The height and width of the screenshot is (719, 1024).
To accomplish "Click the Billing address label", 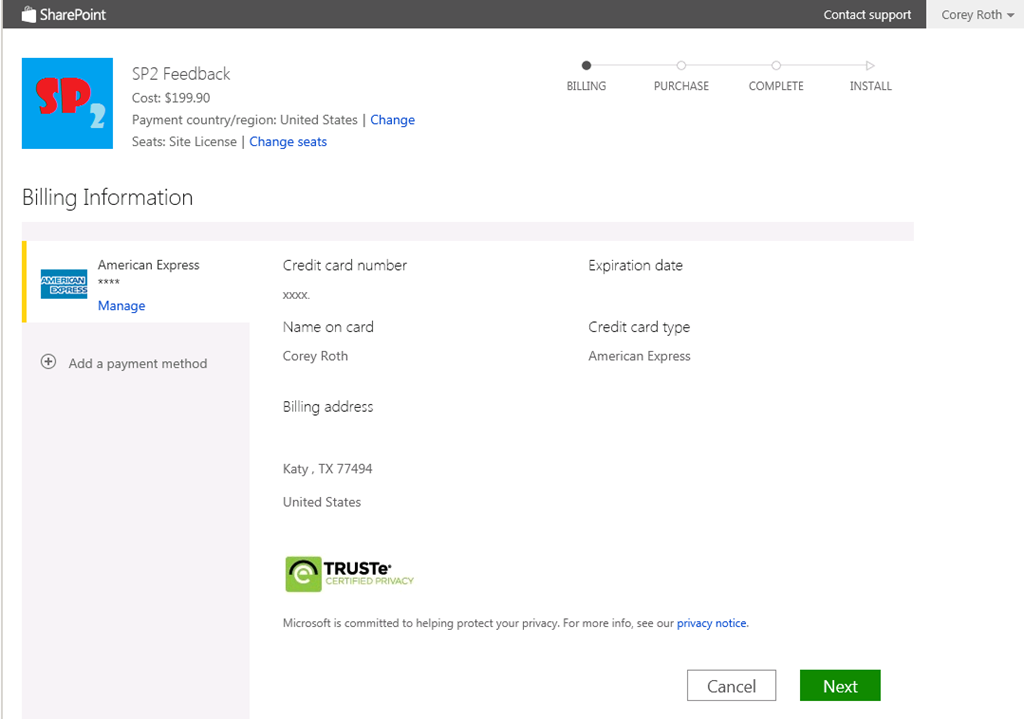I will click(x=328, y=406).
